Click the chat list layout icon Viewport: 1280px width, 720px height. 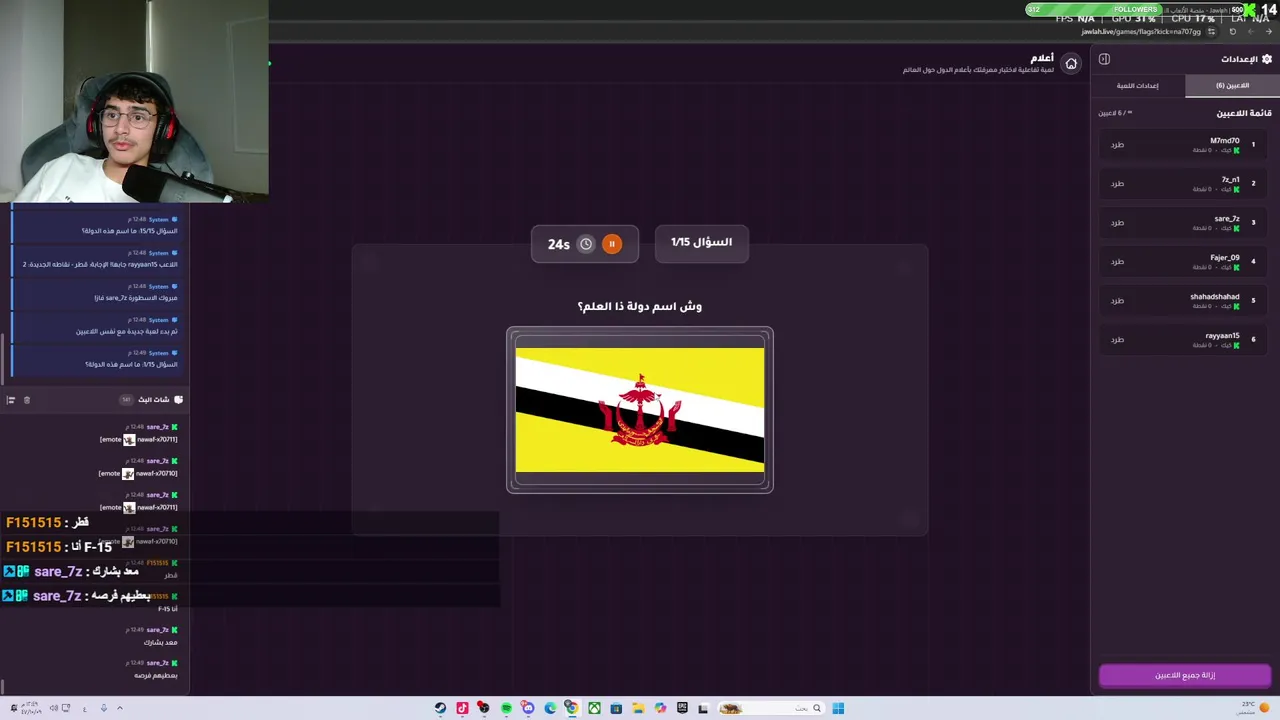click(11, 400)
